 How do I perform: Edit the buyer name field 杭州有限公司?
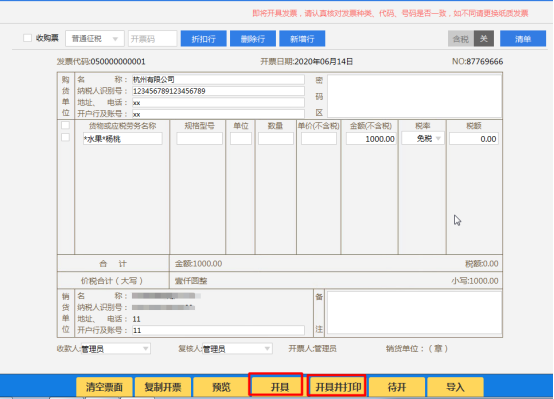tap(218, 80)
